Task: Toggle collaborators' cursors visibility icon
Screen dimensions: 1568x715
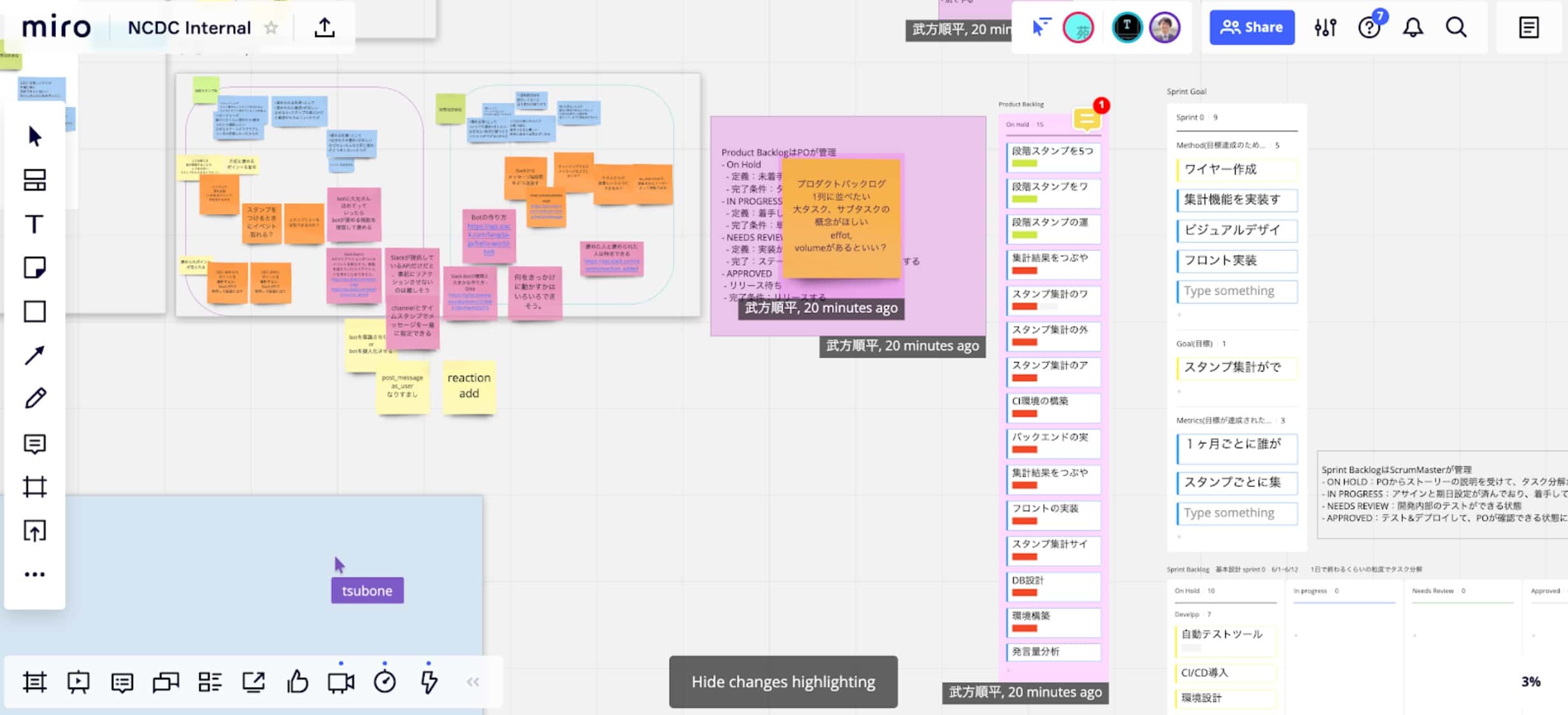Action: point(1041,27)
